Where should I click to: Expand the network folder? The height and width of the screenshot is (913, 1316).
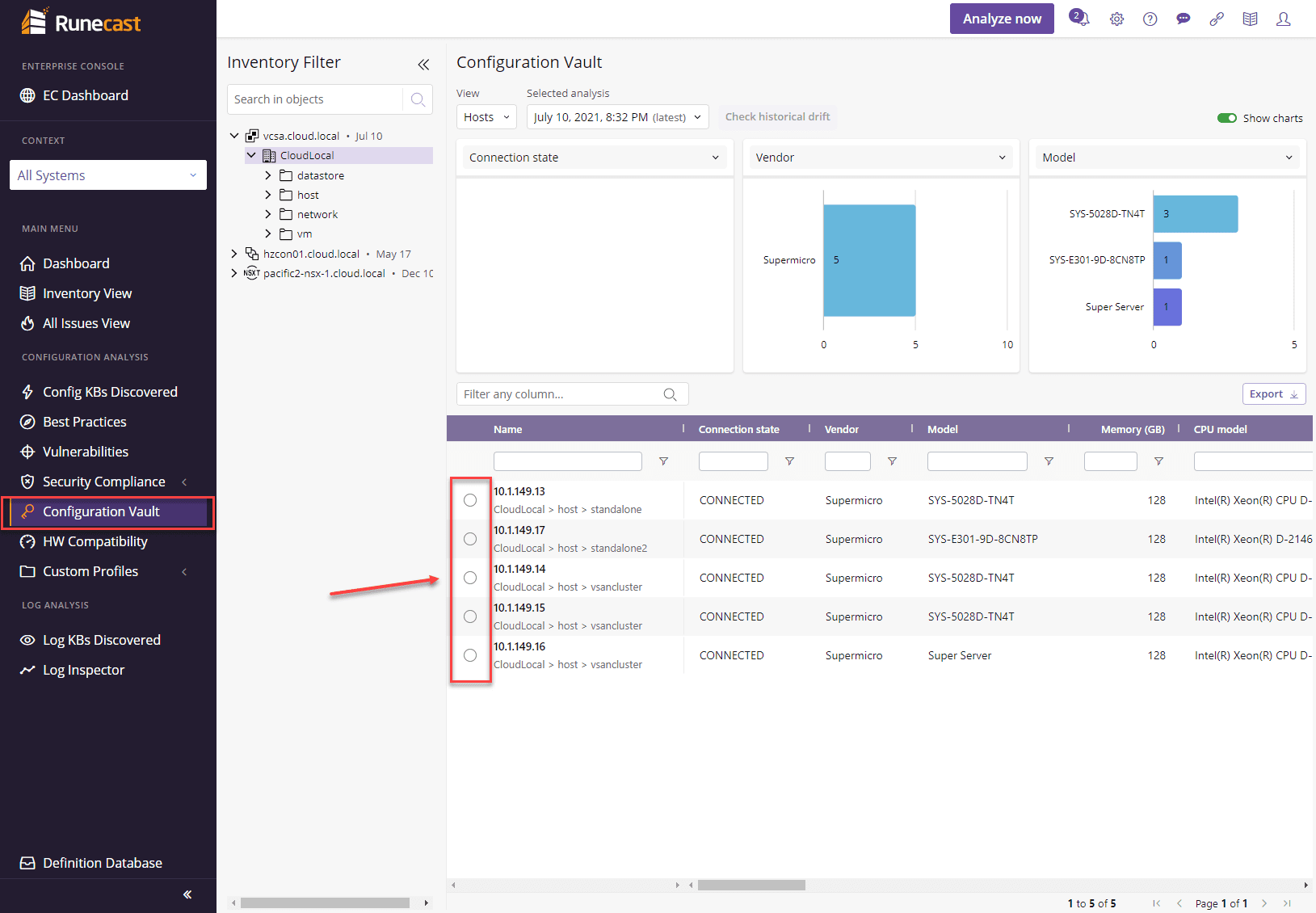(x=268, y=214)
